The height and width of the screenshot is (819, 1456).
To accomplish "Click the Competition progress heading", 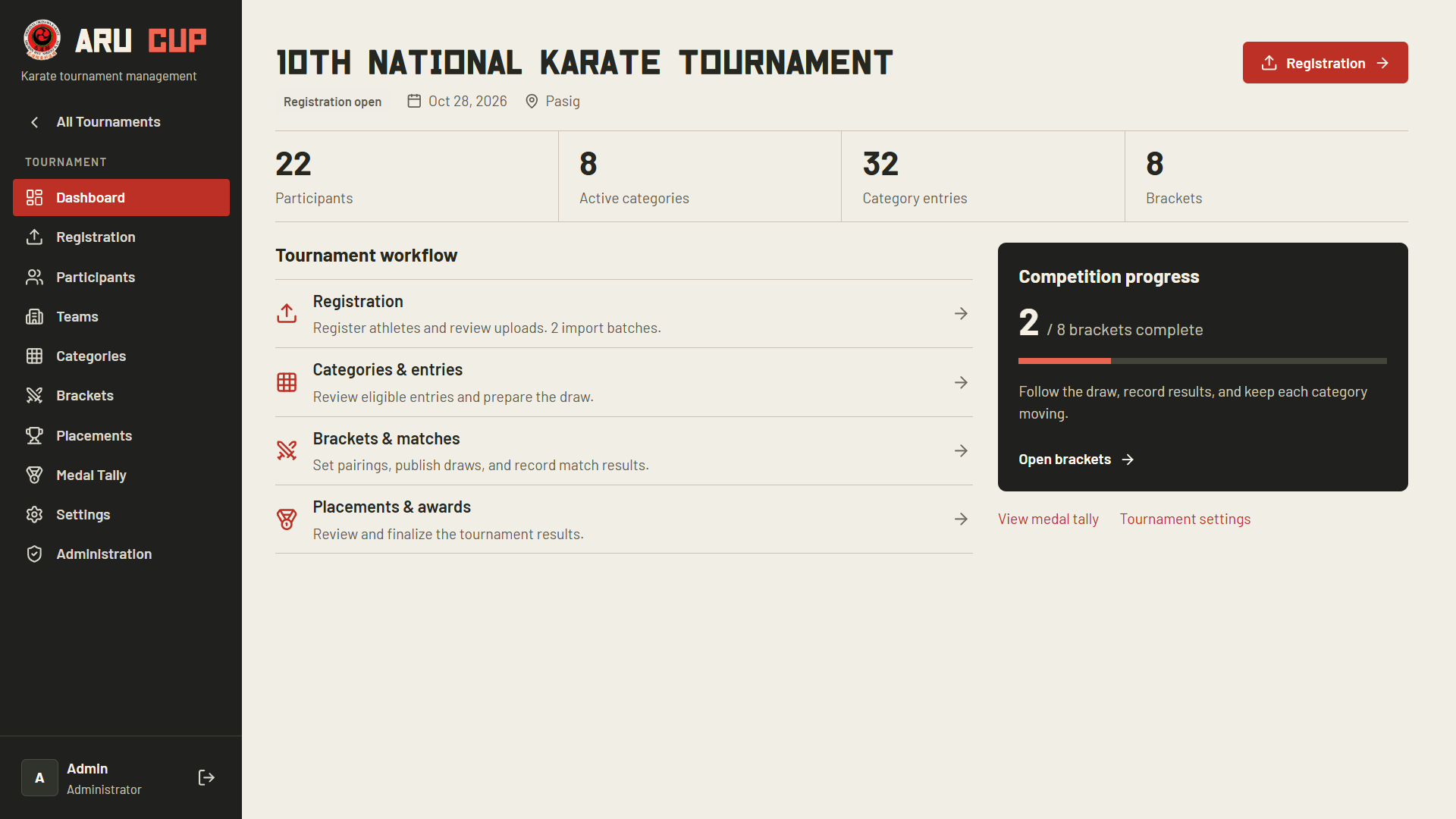I will click(1109, 277).
